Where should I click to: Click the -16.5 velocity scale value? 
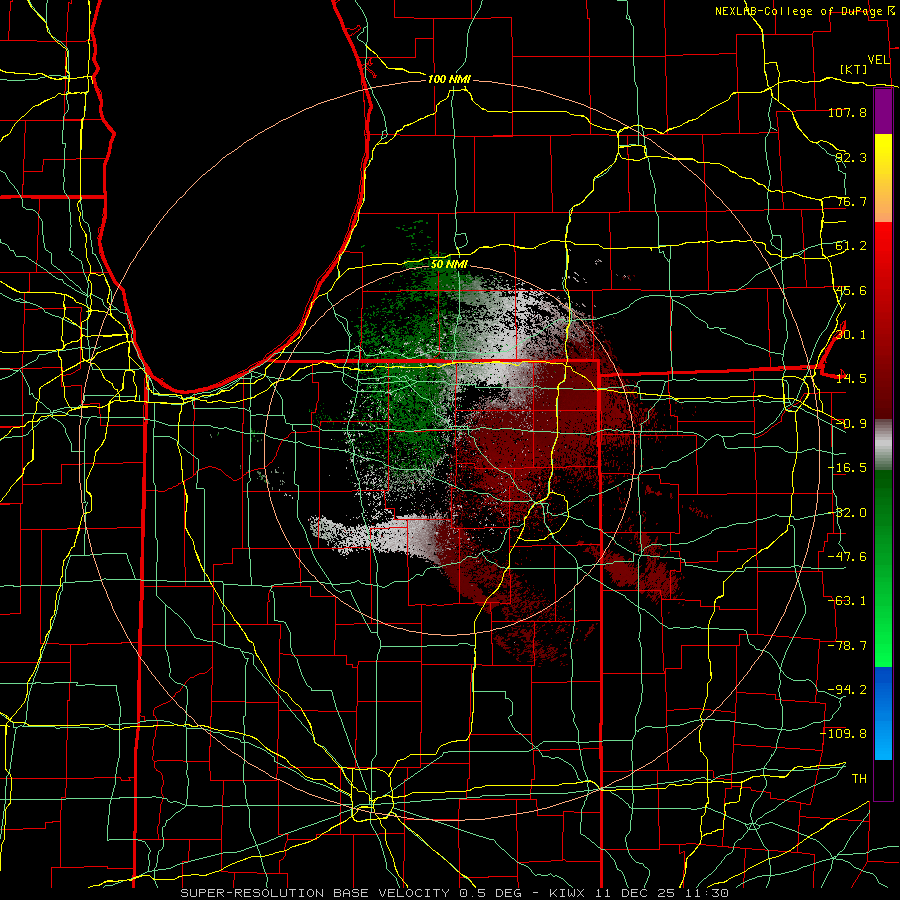[847, 468]
